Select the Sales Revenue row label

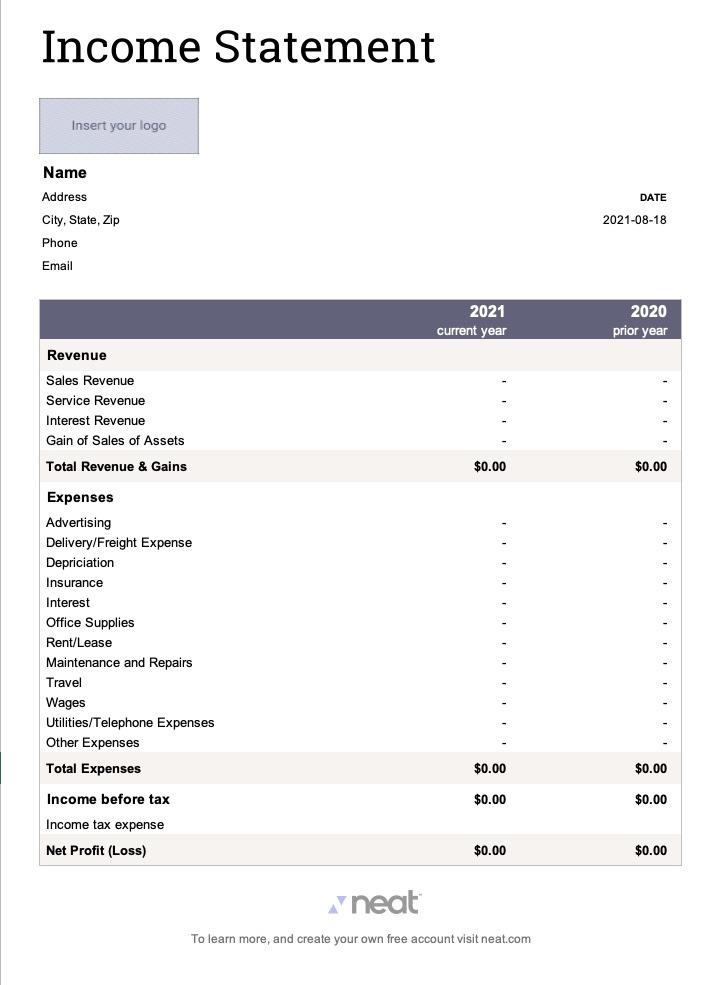point(90,381)
